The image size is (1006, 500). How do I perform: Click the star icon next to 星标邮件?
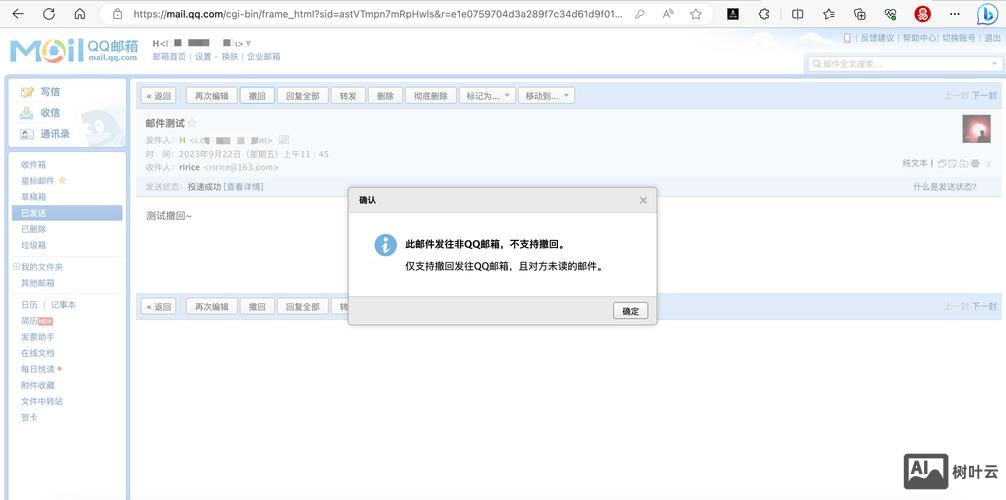[62, 180]
